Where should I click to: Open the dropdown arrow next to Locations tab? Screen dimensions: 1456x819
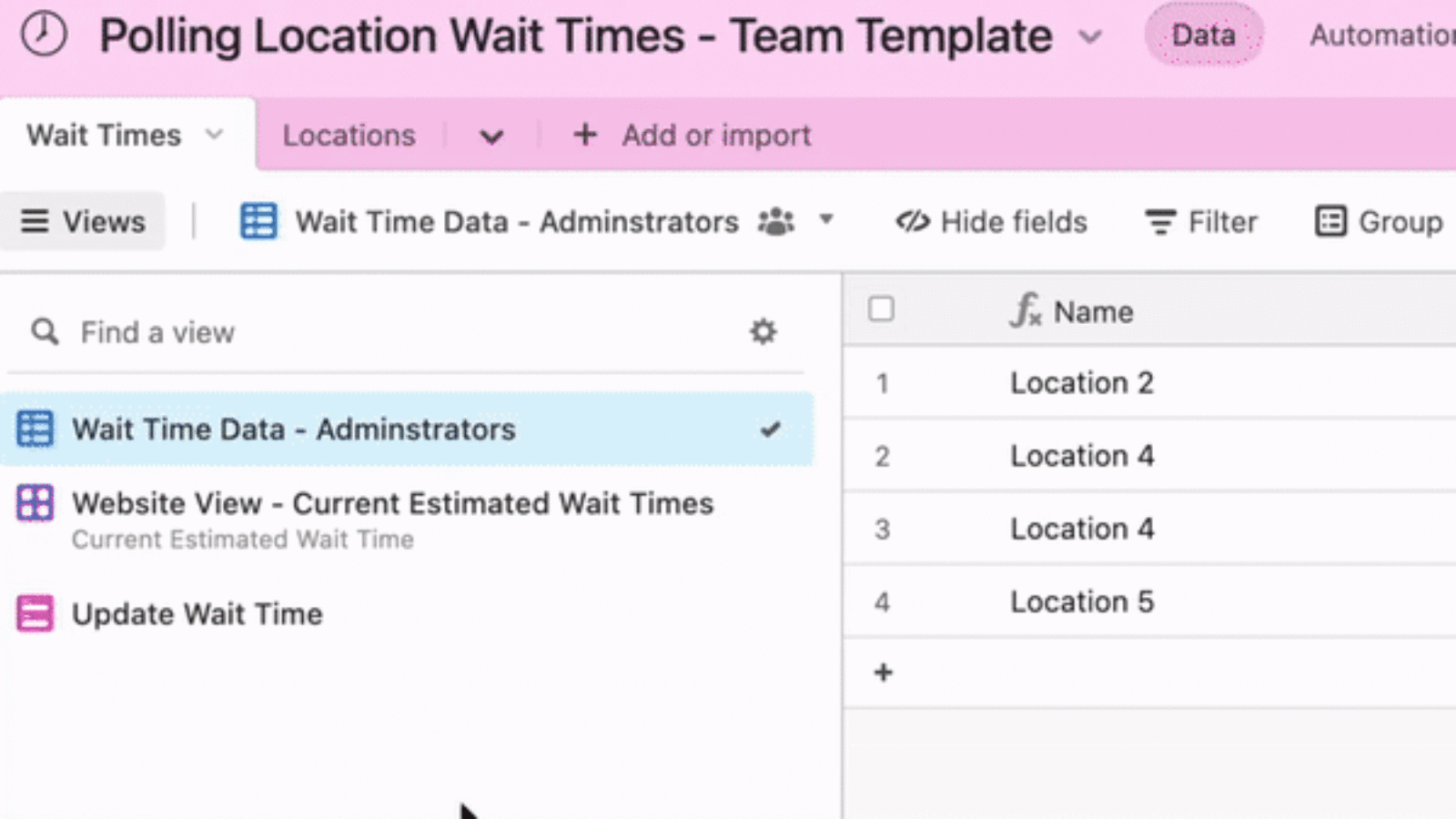pyautogui.click(x=491, y=136)
